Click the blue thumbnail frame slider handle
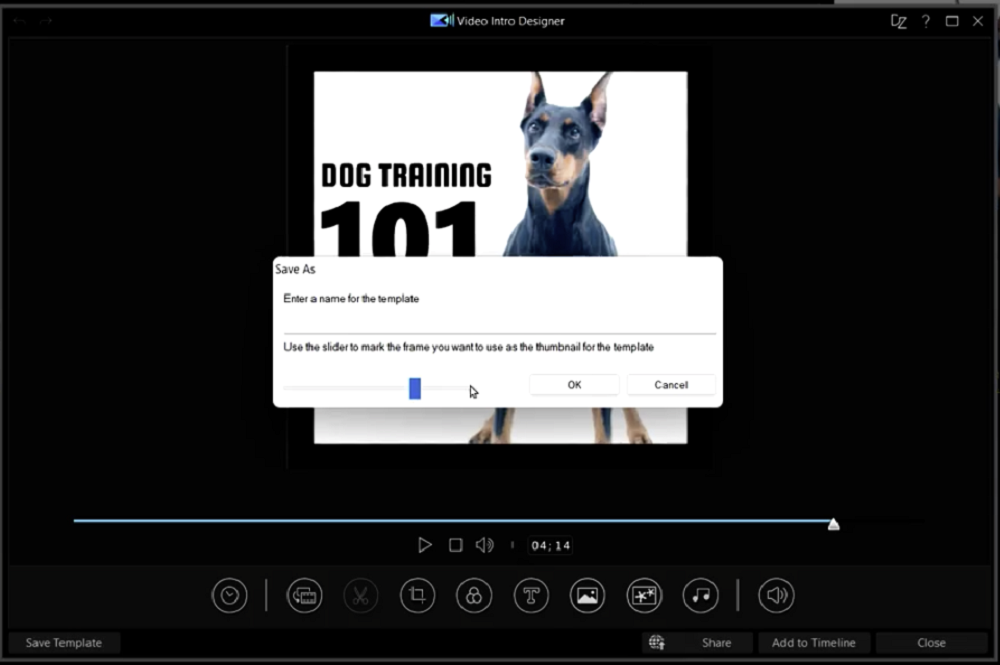 [x=415, y=388]
